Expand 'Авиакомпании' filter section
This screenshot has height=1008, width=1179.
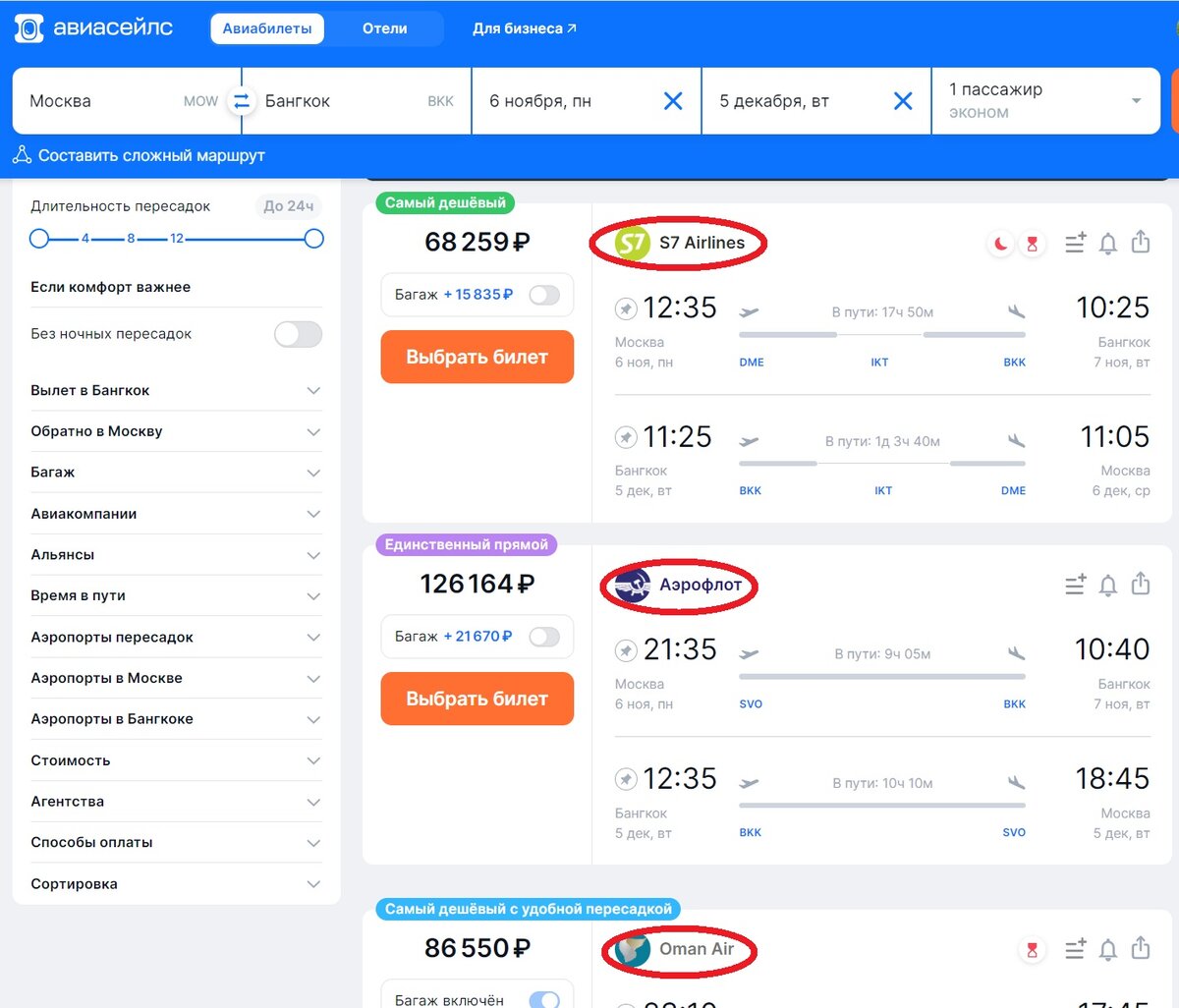[176, 514]
